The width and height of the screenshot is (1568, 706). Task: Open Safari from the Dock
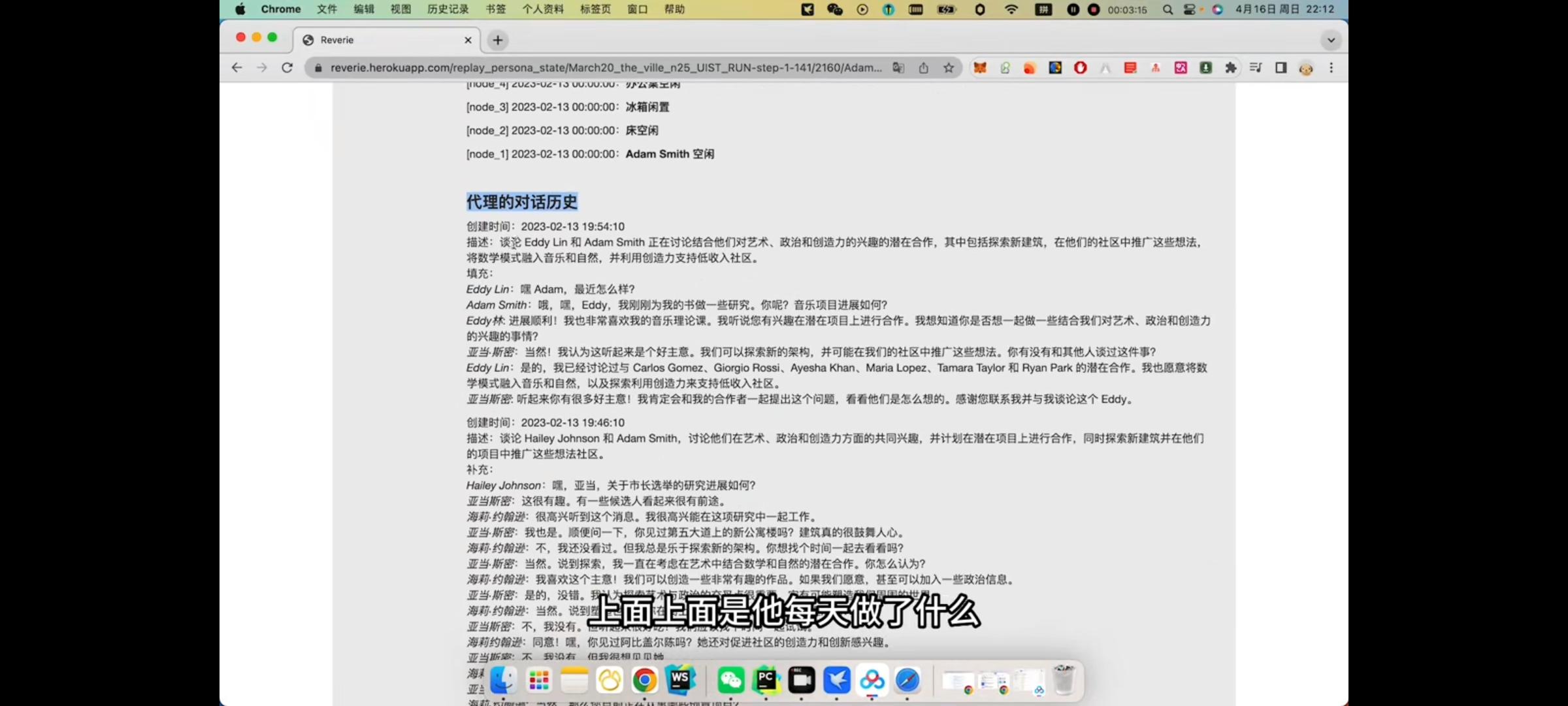[x=907, y=681]
